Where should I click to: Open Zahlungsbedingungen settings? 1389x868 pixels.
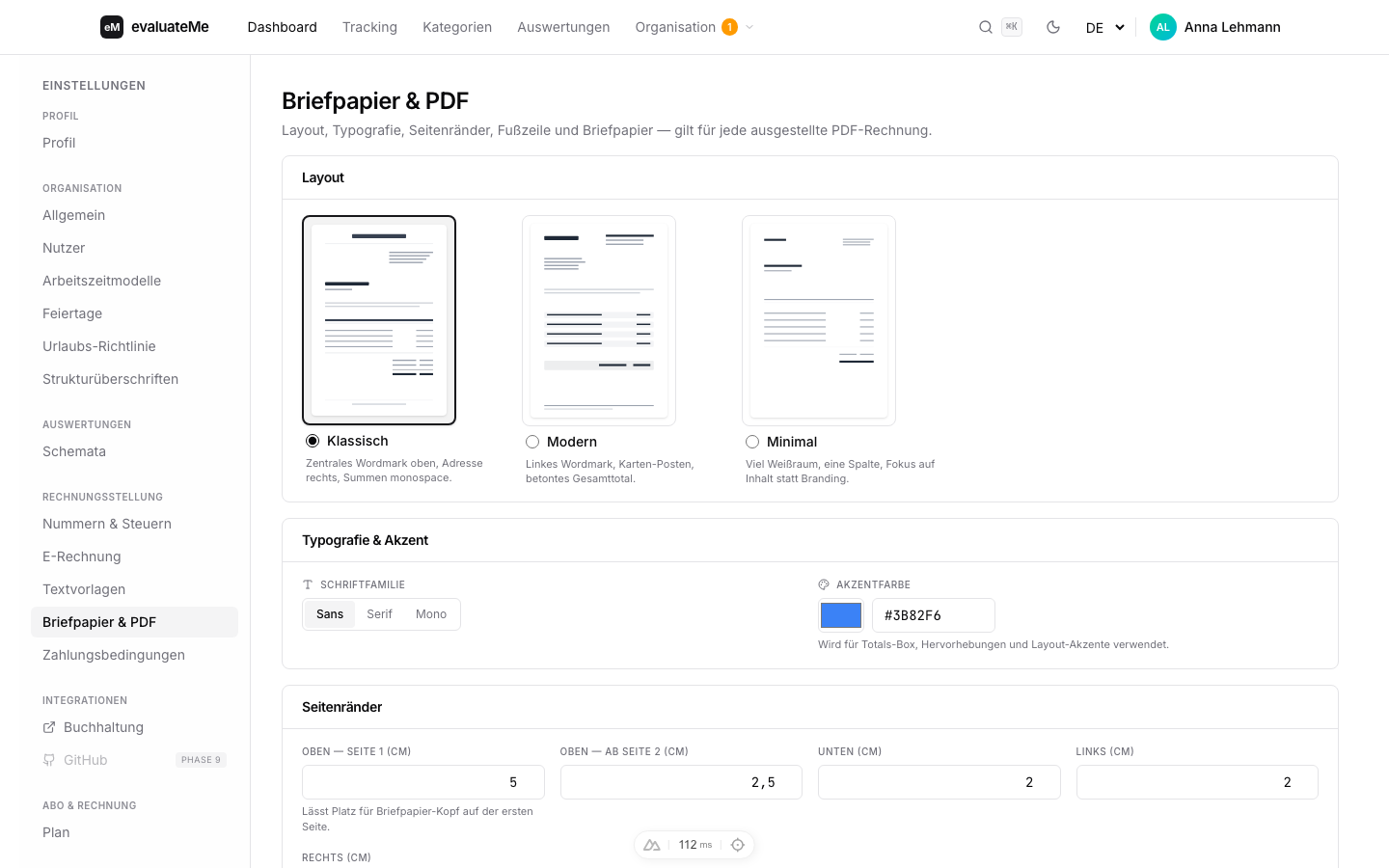point(134,655)
